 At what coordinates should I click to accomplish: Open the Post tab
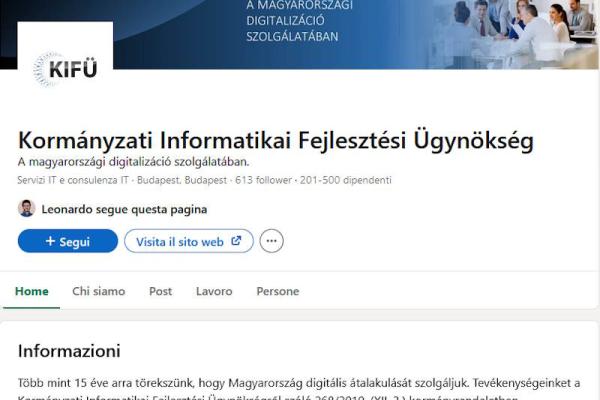tap(160, 291)
